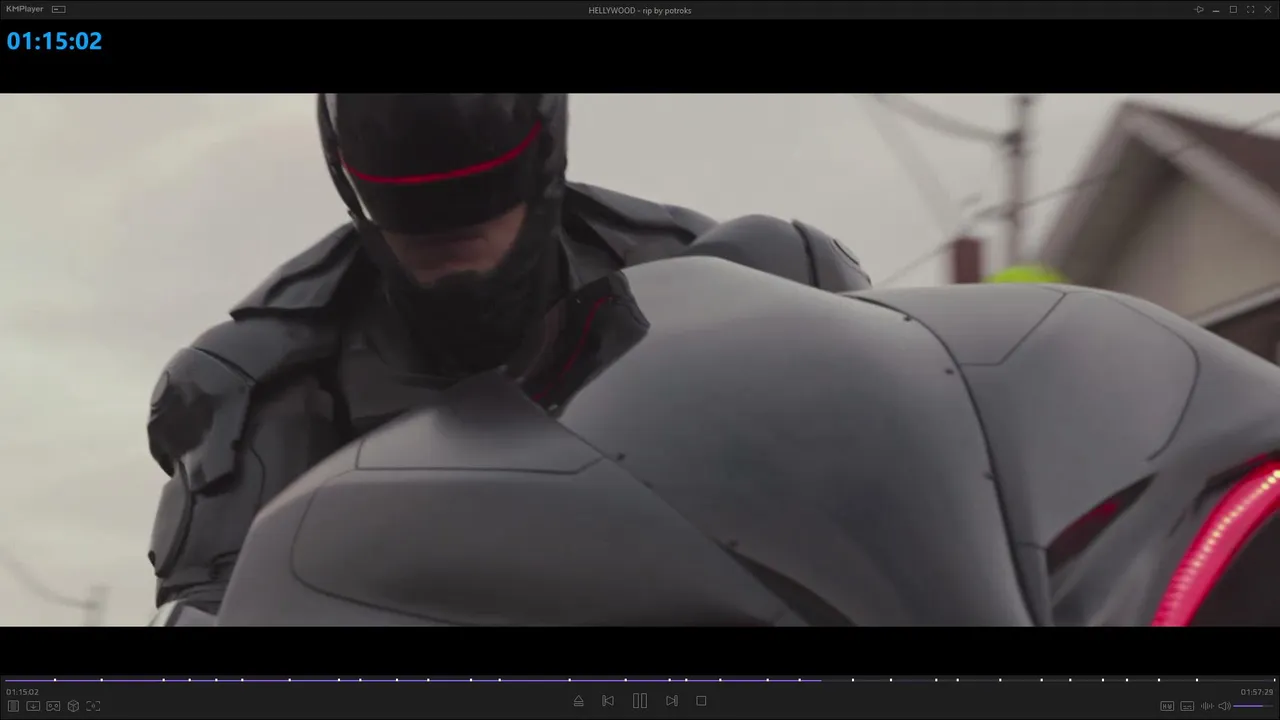The image size is (1280, 720).
Task: Click the HELLYWOOD - rip by potroks title
Action: (640, 10)
